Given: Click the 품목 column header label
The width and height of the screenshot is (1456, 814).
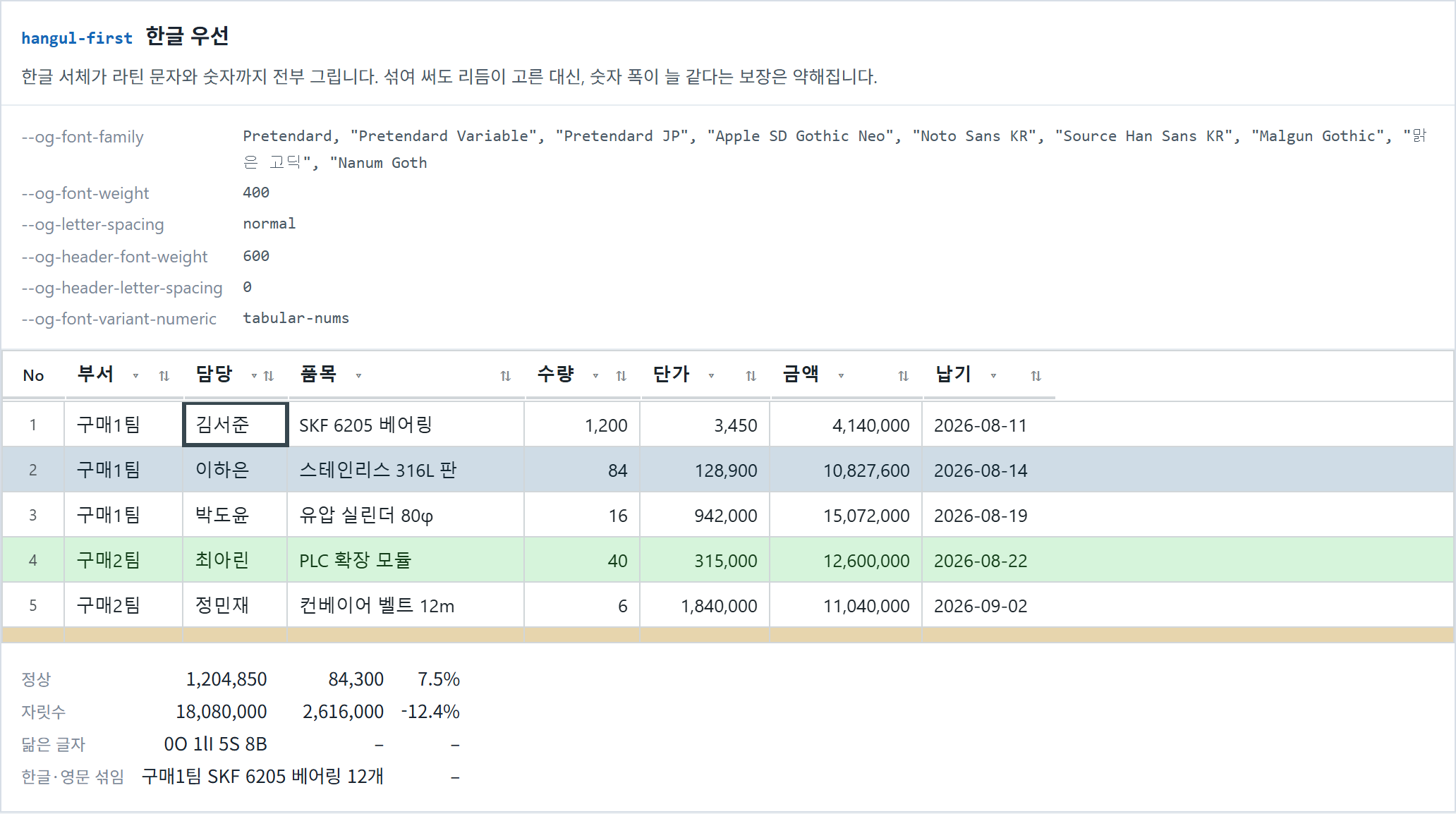Looking at the screenshot, I should pyautogui.click(x=318, y=374).
